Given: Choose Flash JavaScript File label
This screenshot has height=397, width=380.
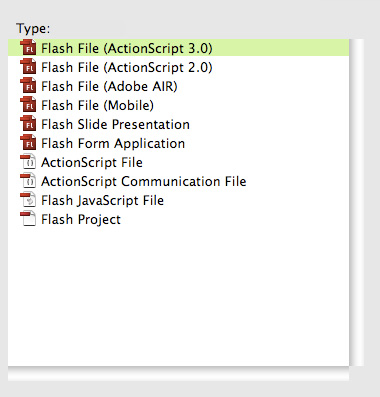Looking at the screenshot, I should (x=102, y=201).
